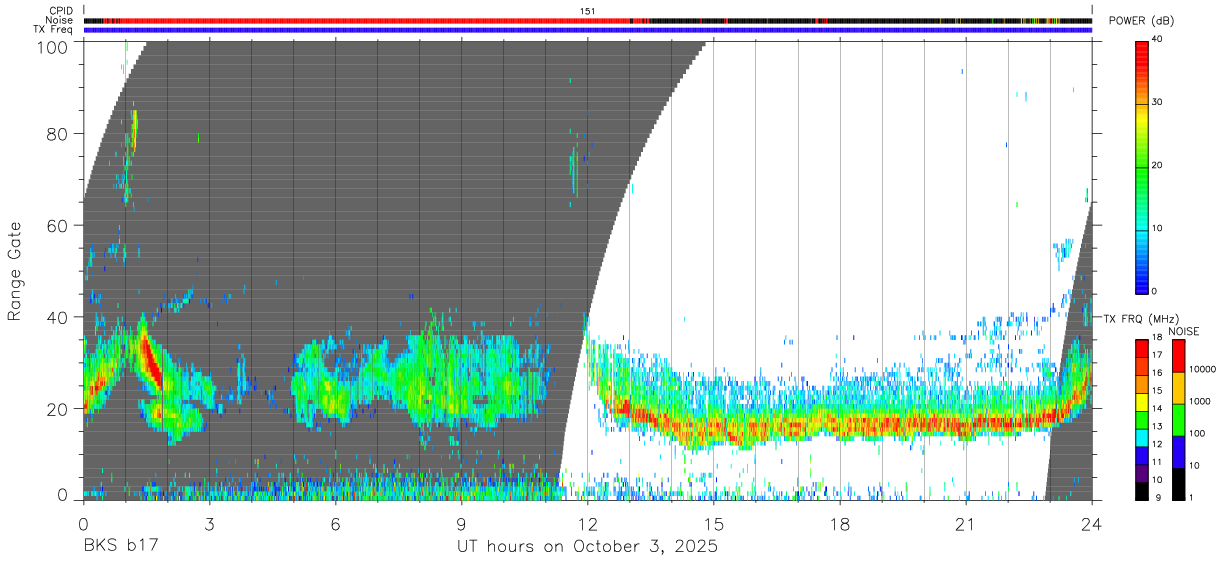Click x-axis tick label 15
The image size is (1228, 567).
[x=713, y=524]
